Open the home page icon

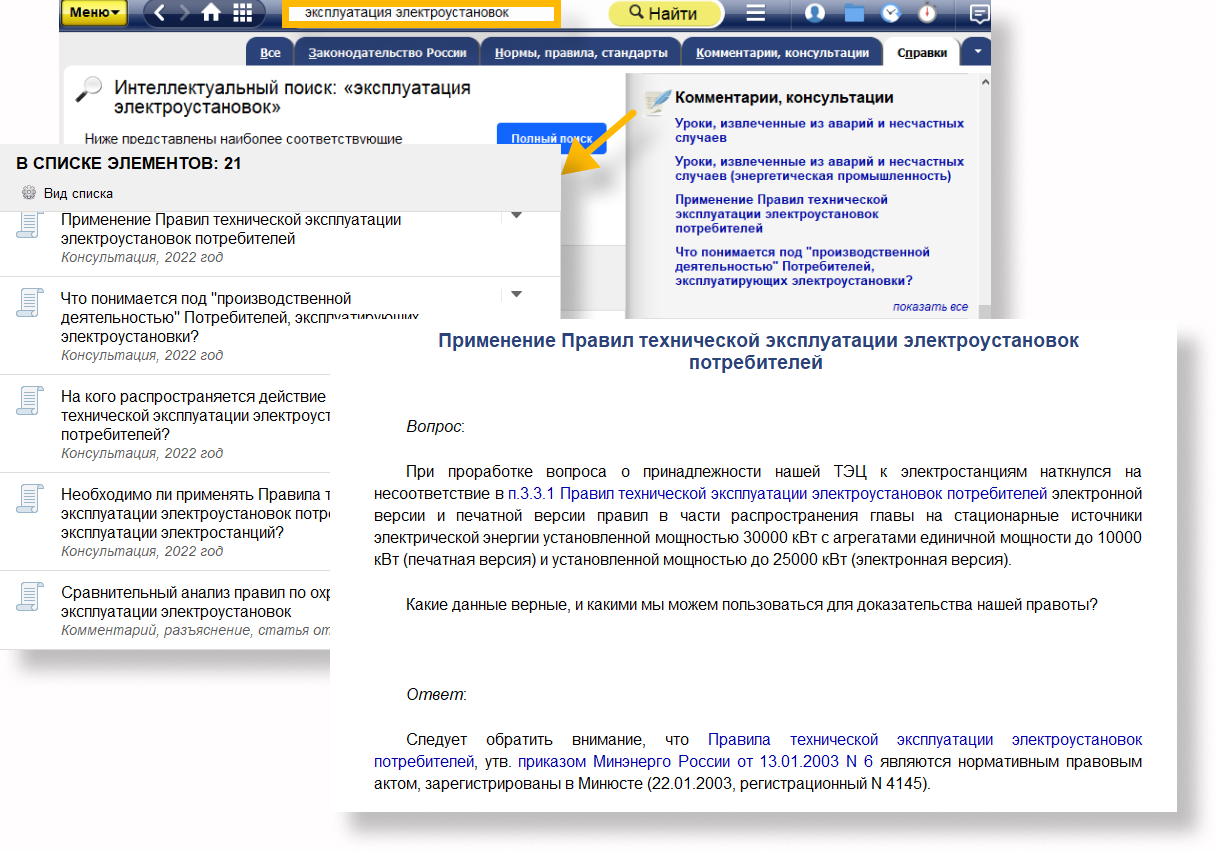click(x=211, y=13)
